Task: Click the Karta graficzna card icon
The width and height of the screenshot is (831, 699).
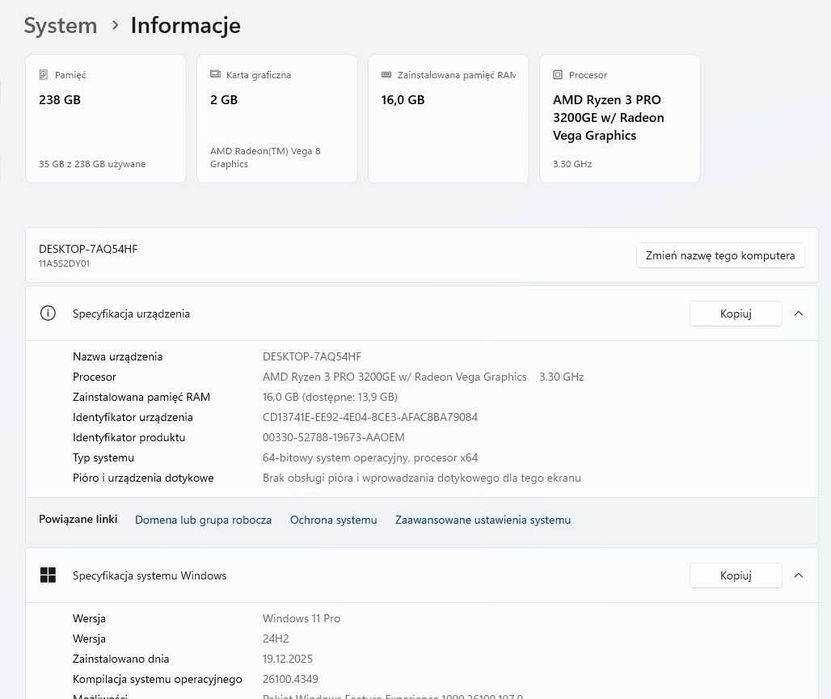Action: [x=215, y=74]
